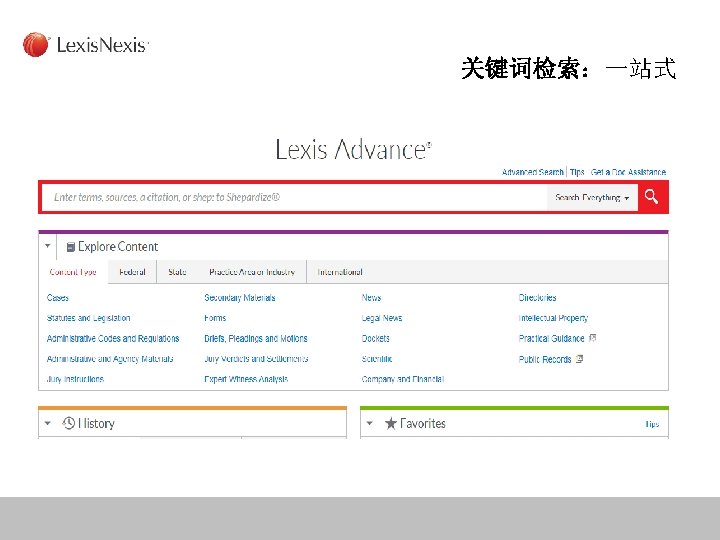Screen dimensions: 720x540
Task: Switch to the State tab
Action: click(177, 272)
